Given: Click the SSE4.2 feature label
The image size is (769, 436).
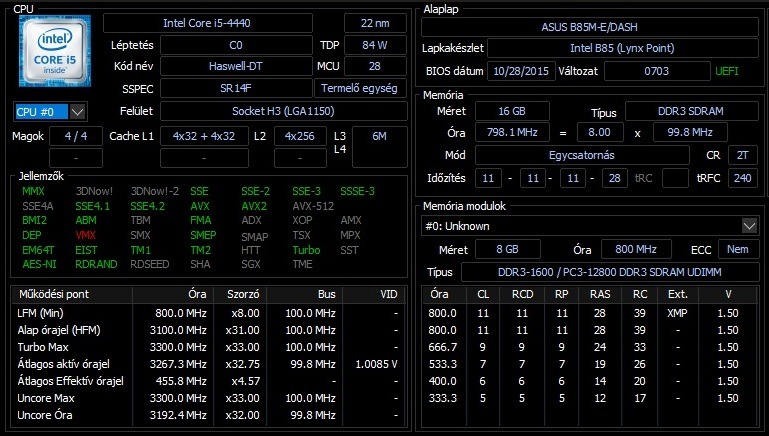Looking at the screenshot, I should (x=148, y=206).
